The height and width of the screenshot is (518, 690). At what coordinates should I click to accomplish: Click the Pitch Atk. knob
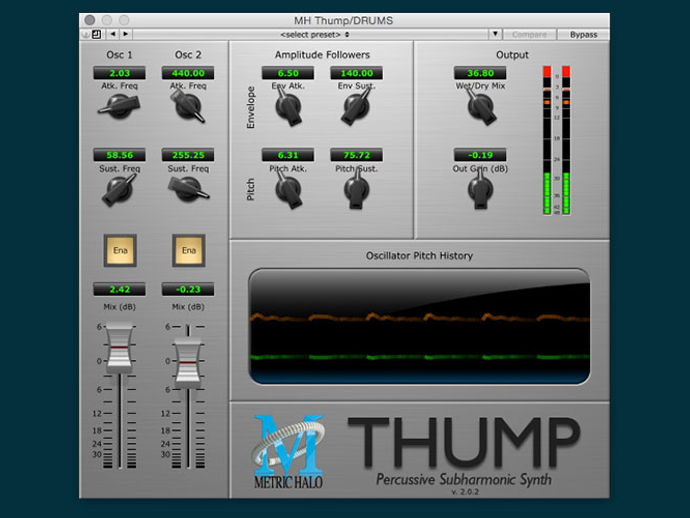click(x=288, y=190)
